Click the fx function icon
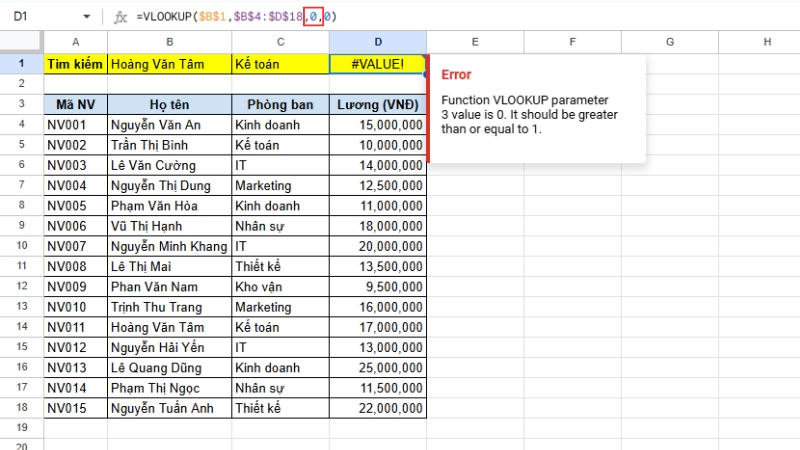The image size is (800, 450). pos(120,17)
